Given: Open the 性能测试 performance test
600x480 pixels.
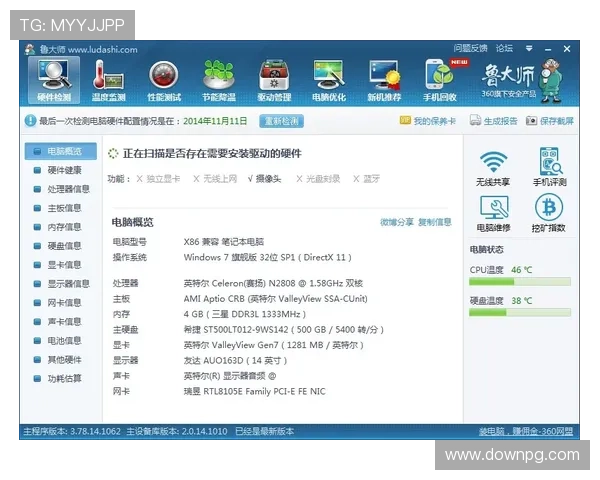Looking at the screenshot, I should (x=164, y=80).
